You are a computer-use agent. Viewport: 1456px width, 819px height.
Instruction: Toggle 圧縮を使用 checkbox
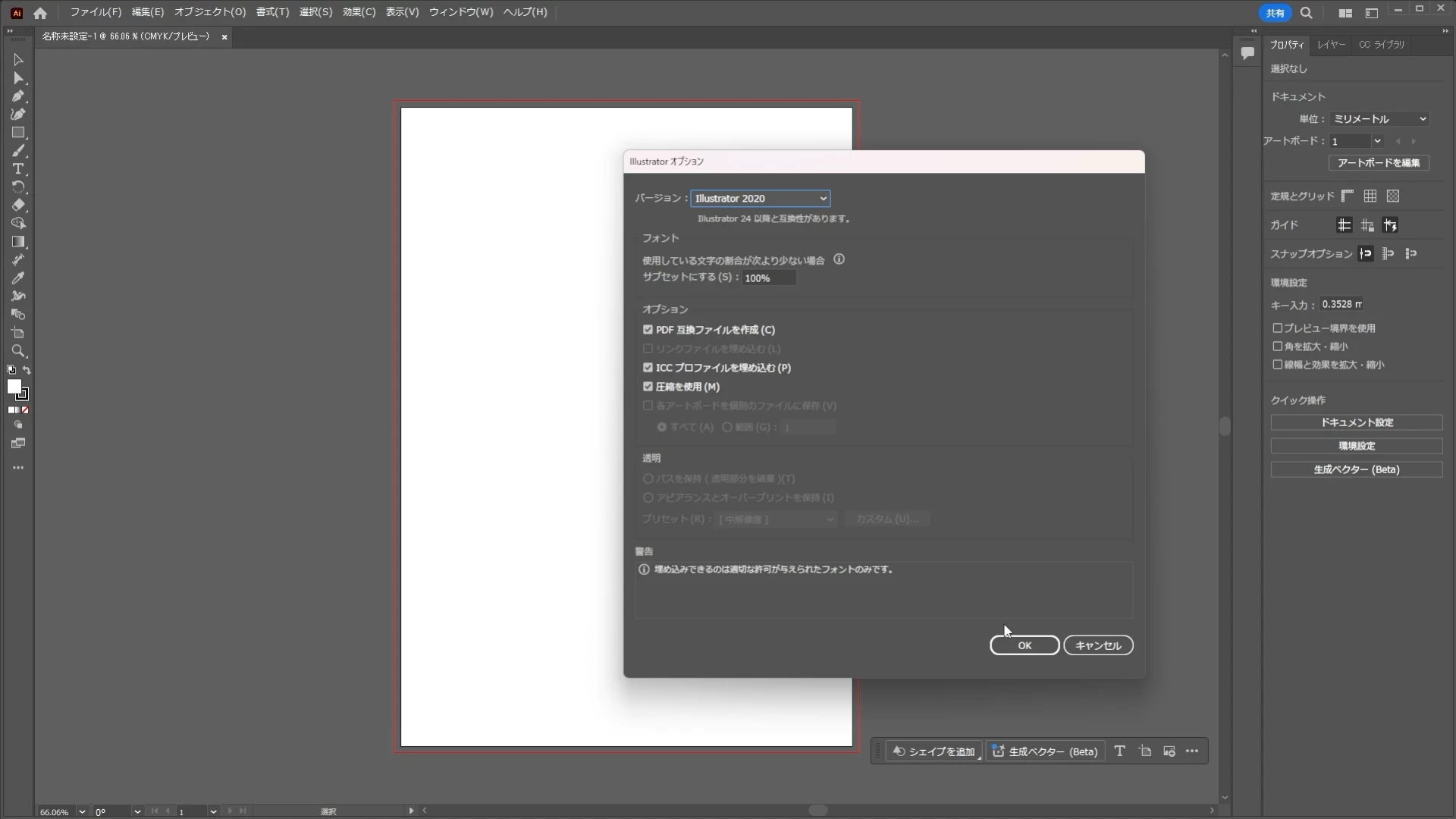(648, 387)
